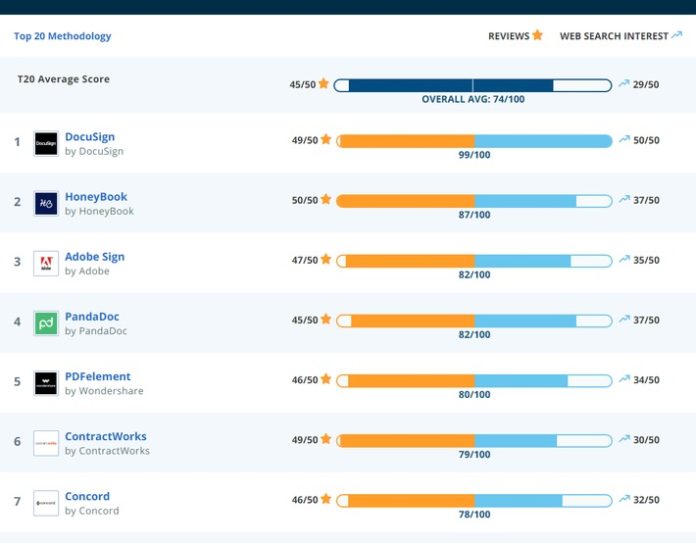Click the review star next to ContractWorks 49/50

[326, 439]
